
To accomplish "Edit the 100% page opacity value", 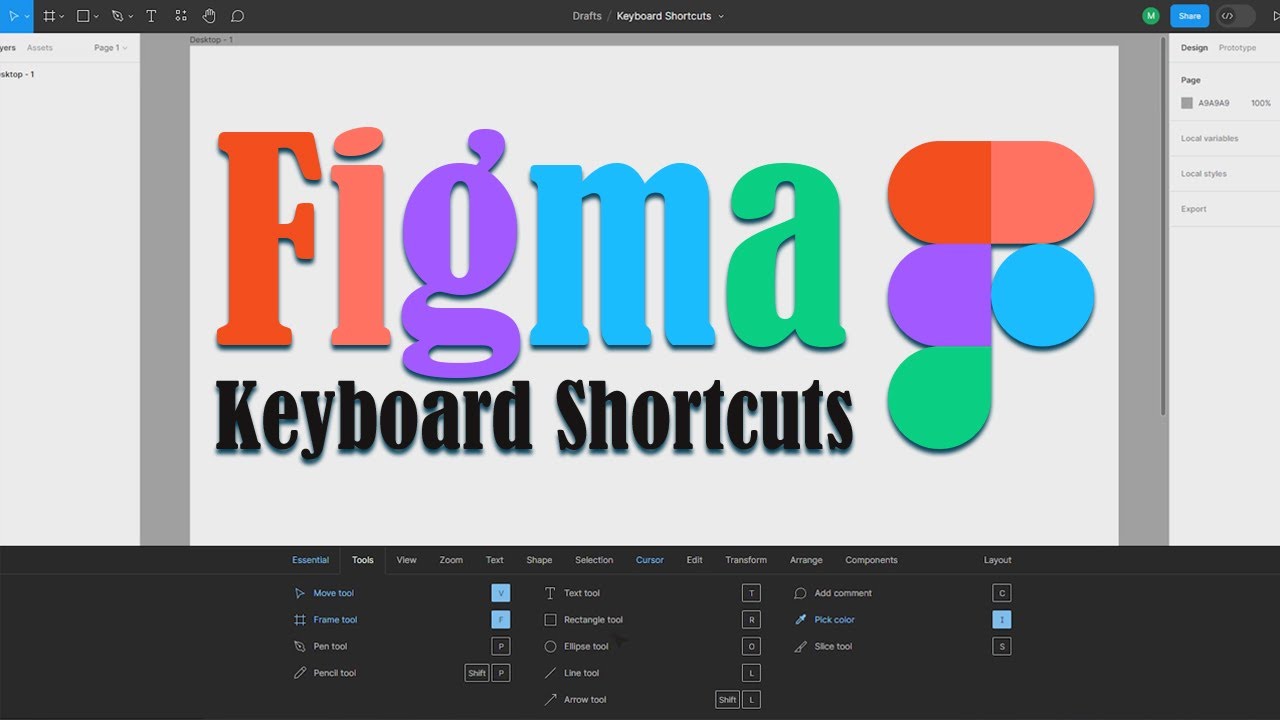I will coord(1261,103).
